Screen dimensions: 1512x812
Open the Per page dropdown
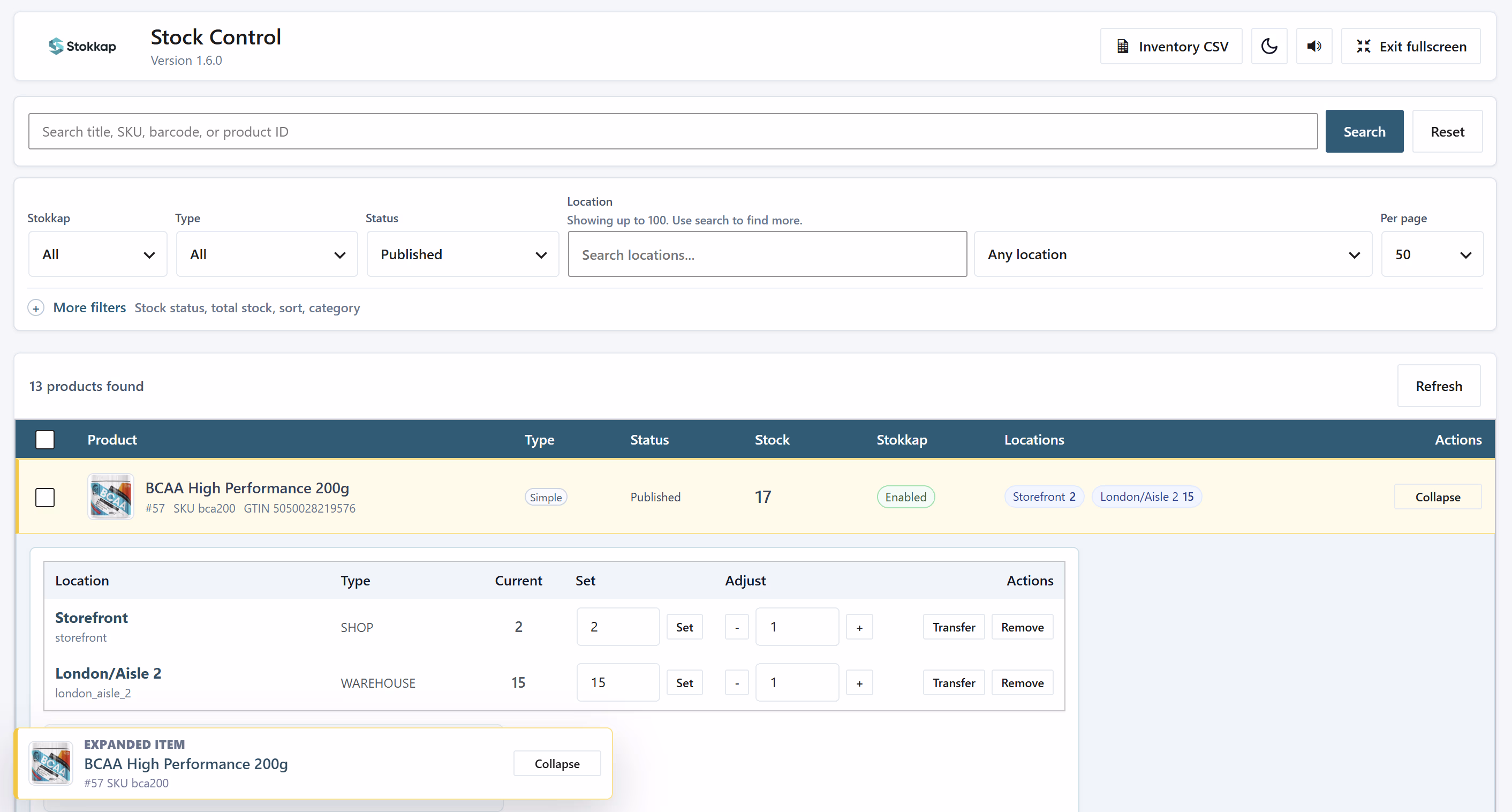pyautogui.click(x=1432, y=254)
